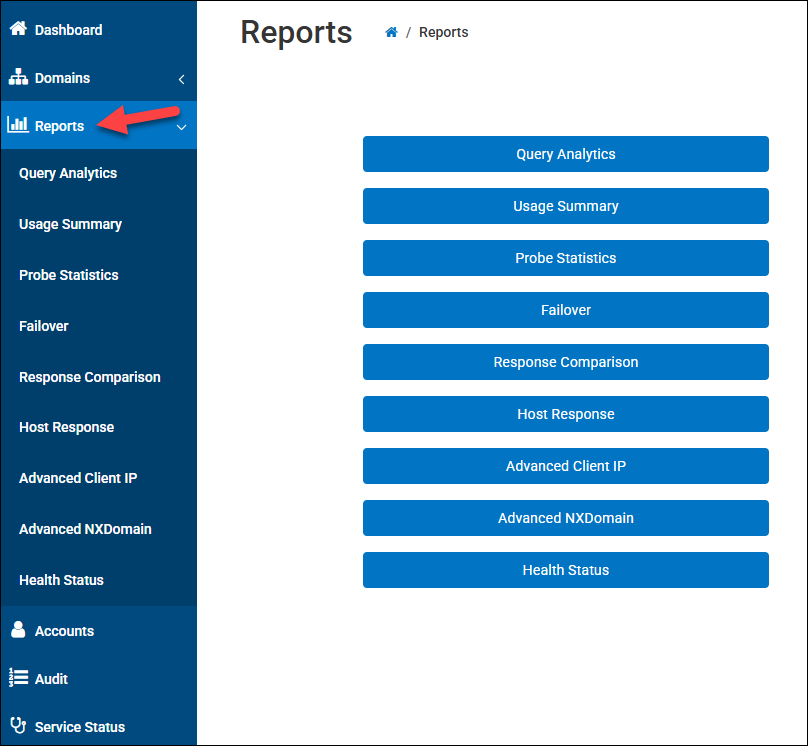Collapse the Reports menu chevron
808x746 pixels.
(181, 127)
